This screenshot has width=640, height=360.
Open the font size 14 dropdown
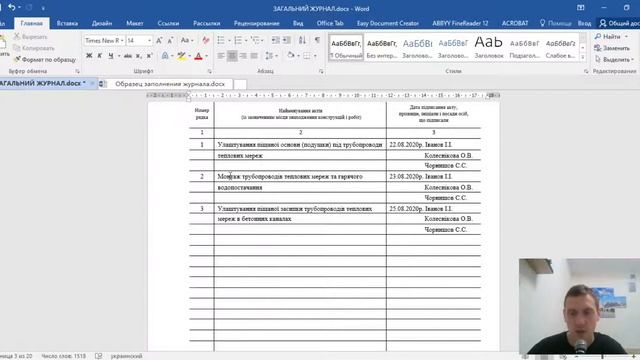pos(149,40)
